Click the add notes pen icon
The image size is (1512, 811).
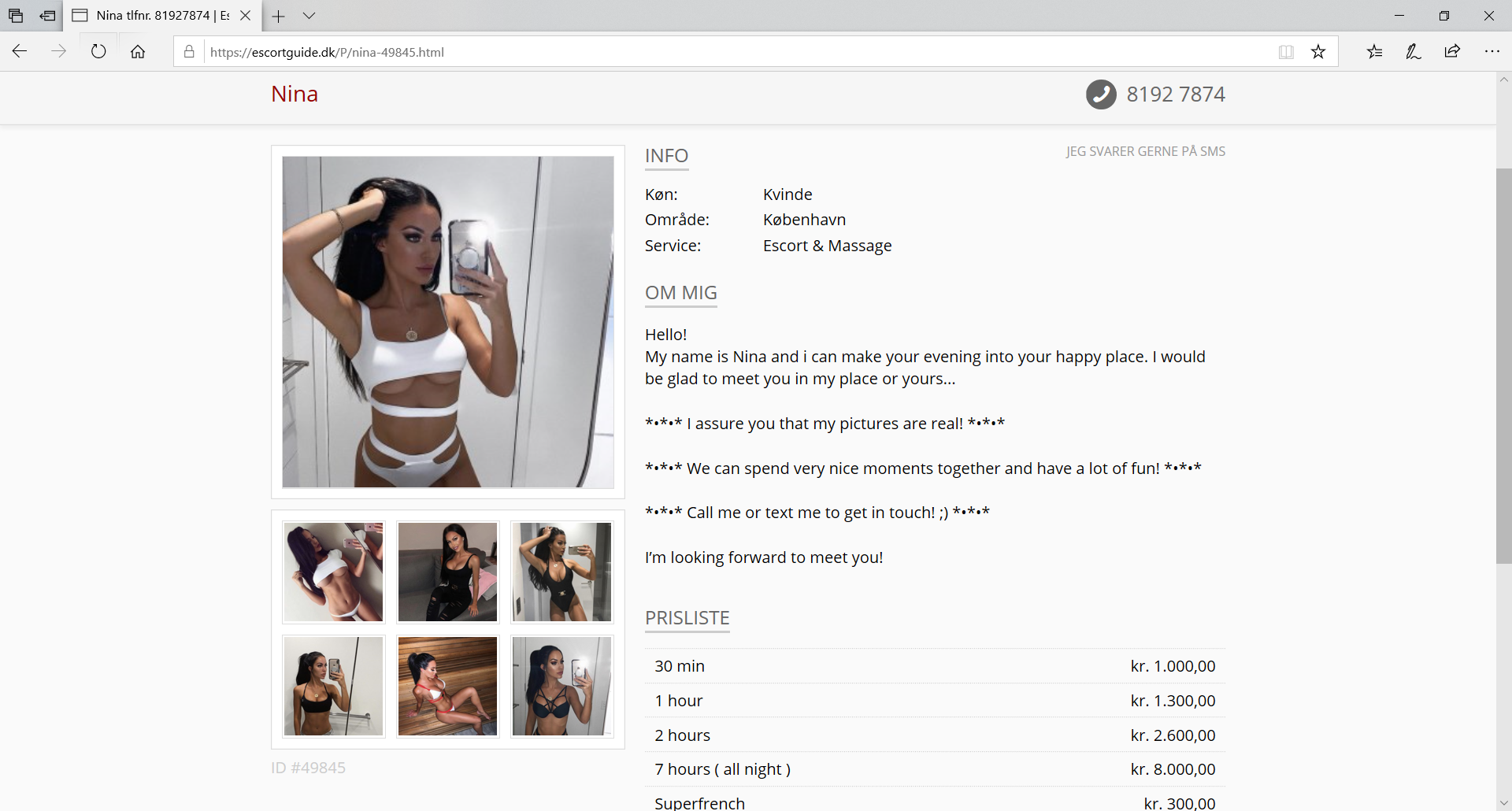(1414, 52)
